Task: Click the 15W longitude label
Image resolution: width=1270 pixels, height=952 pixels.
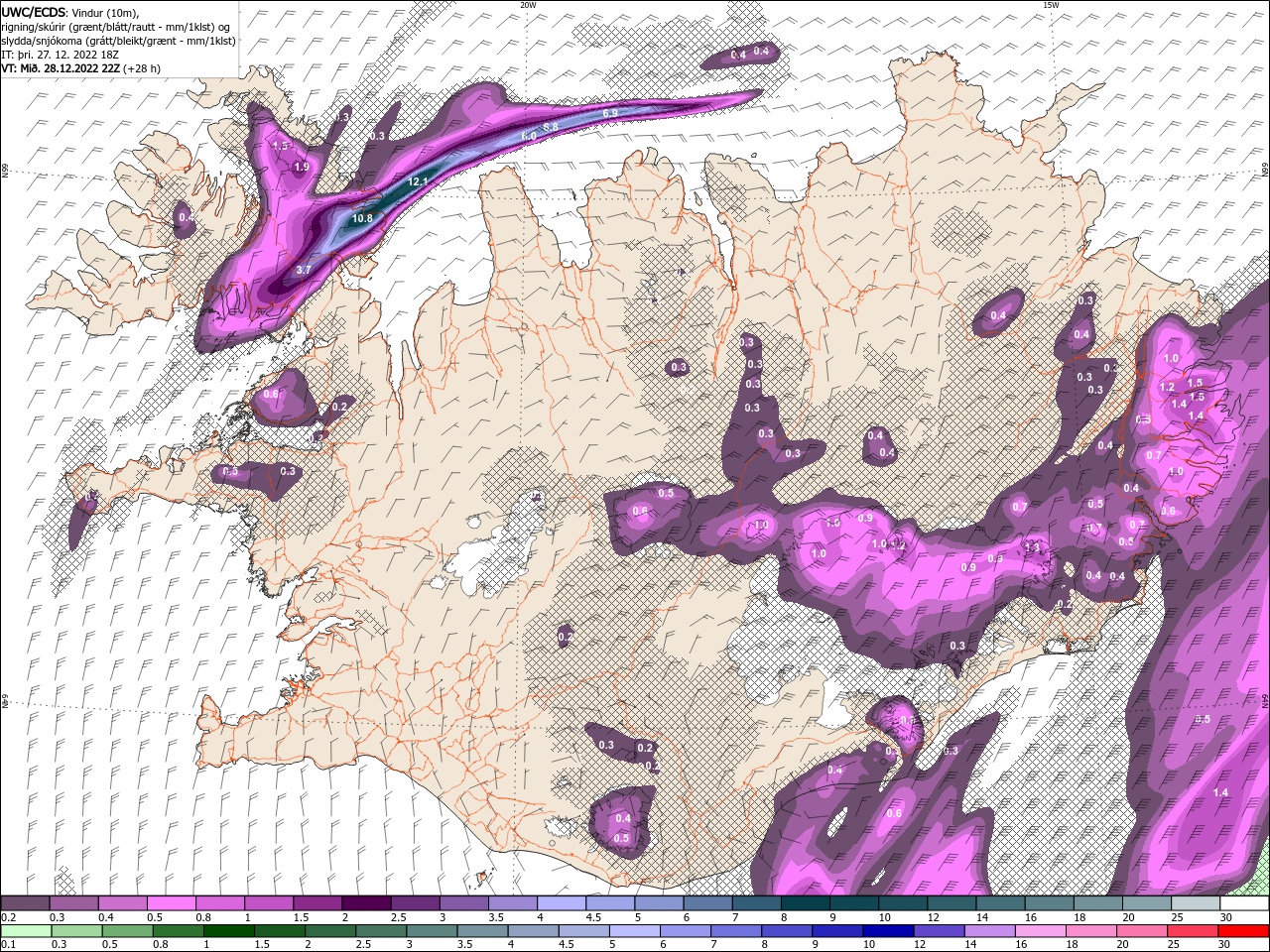Action: click(1051, 5)
